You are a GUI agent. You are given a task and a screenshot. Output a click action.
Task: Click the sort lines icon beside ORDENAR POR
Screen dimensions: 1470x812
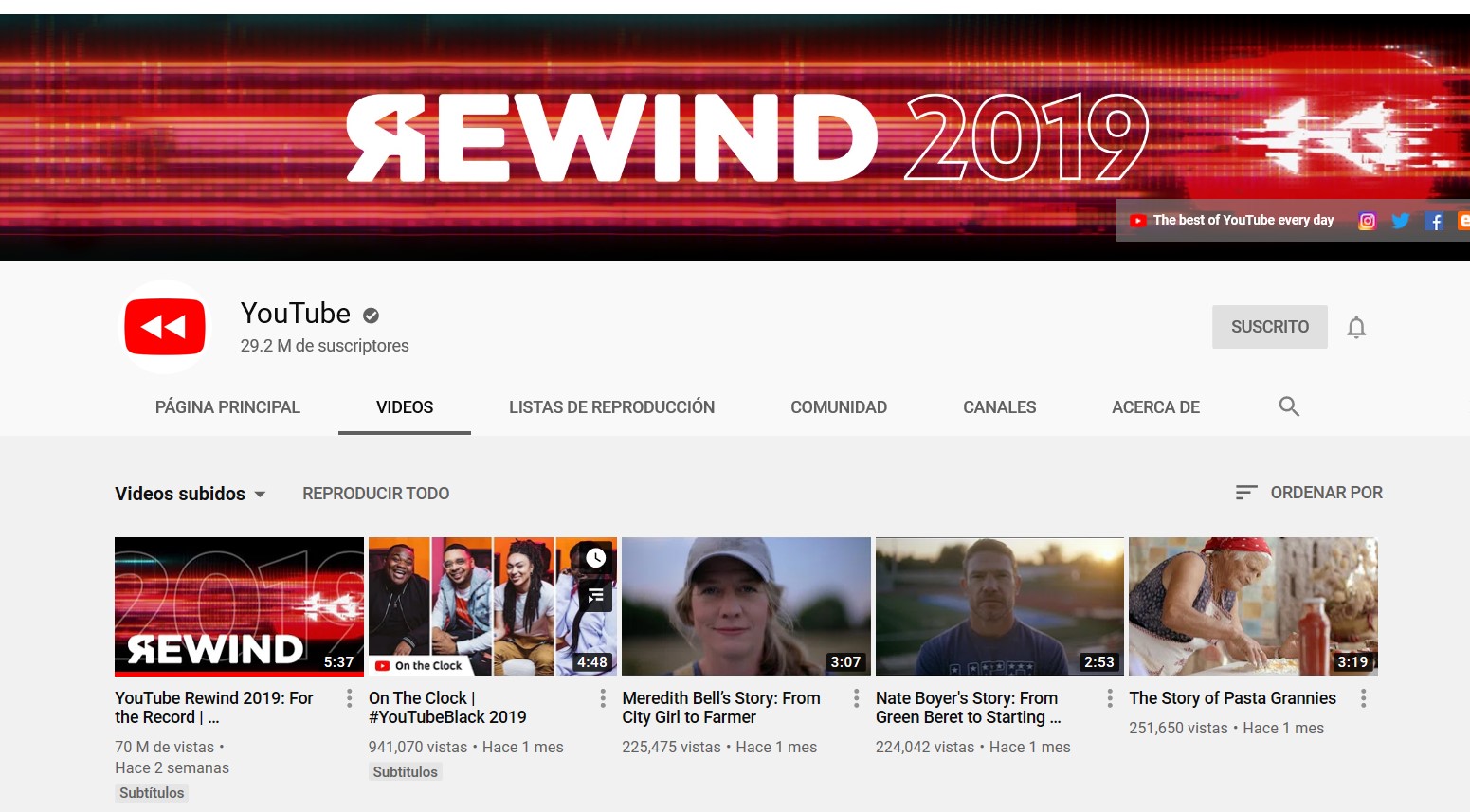click(x=1246, y=493)
